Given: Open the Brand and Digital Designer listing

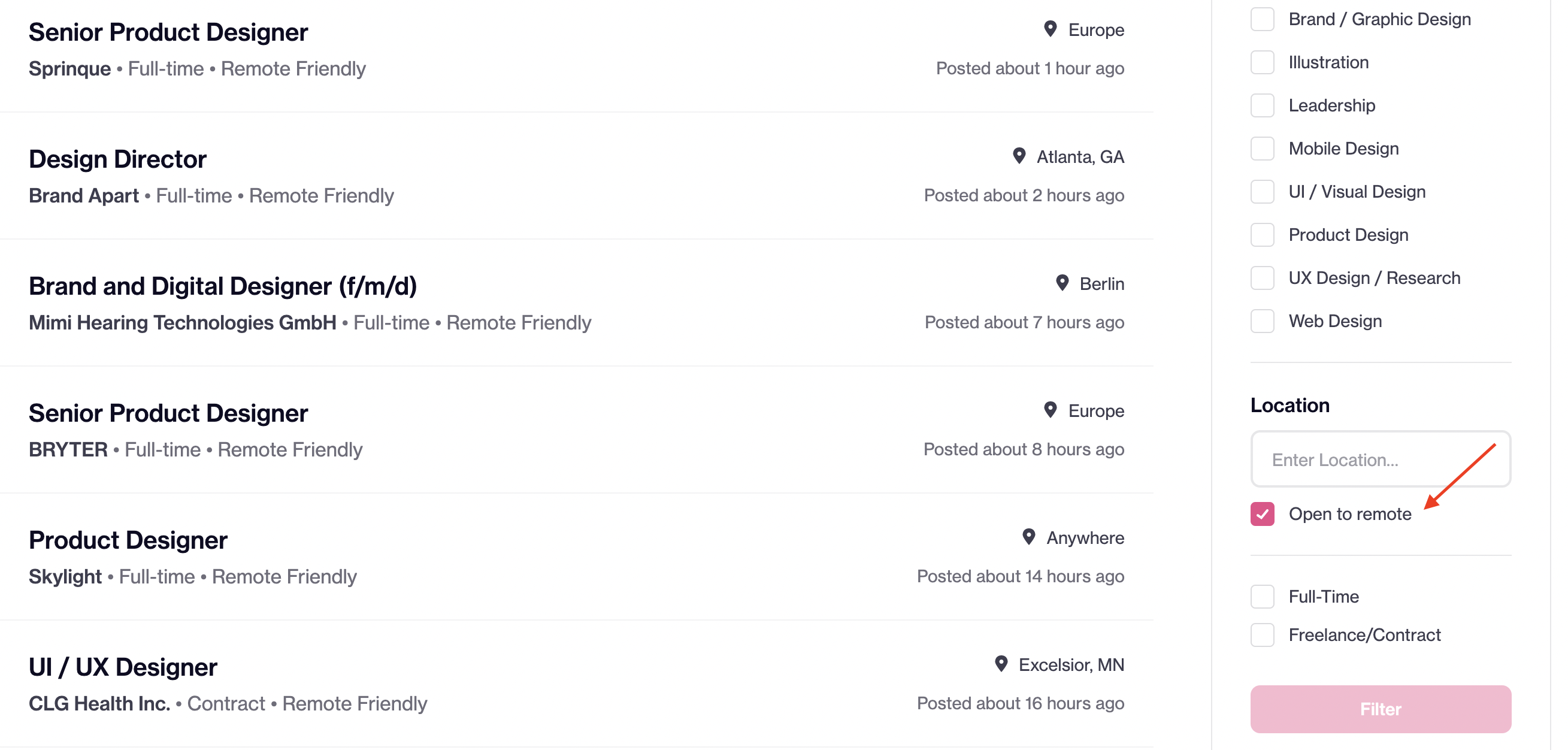Looking at the screenshot, I should 223,286.
